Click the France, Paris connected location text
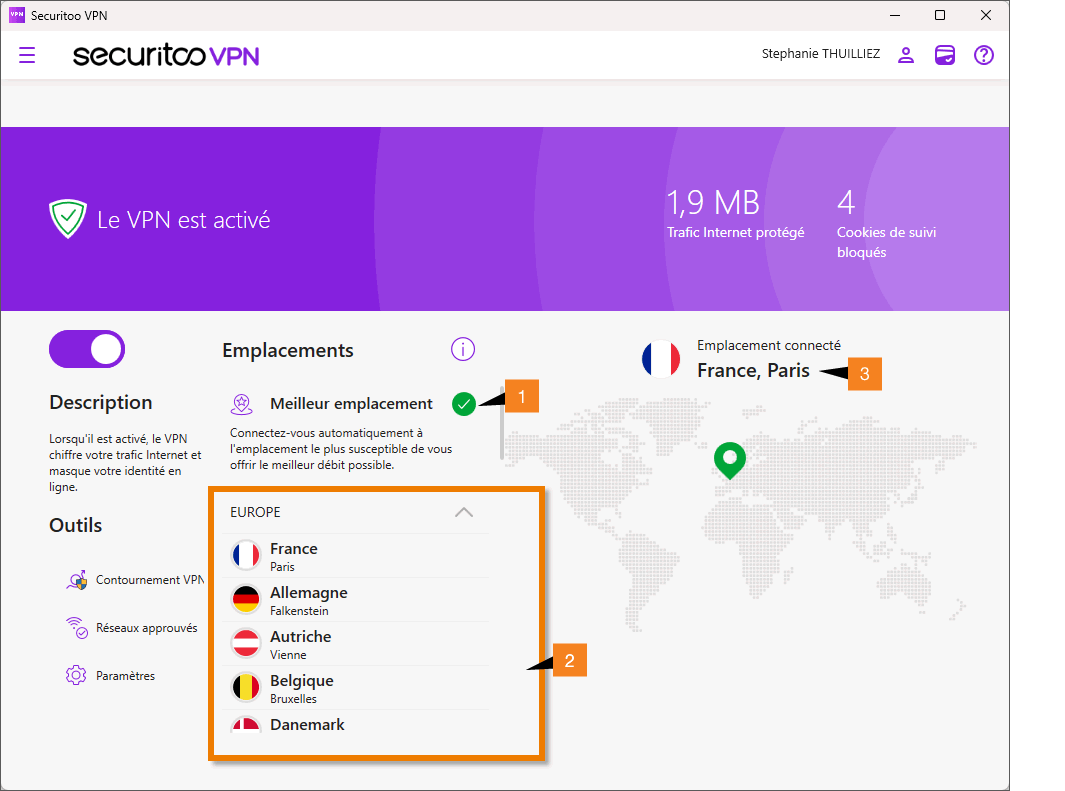This screenshot has width=1065, height=791. (753, 371)
